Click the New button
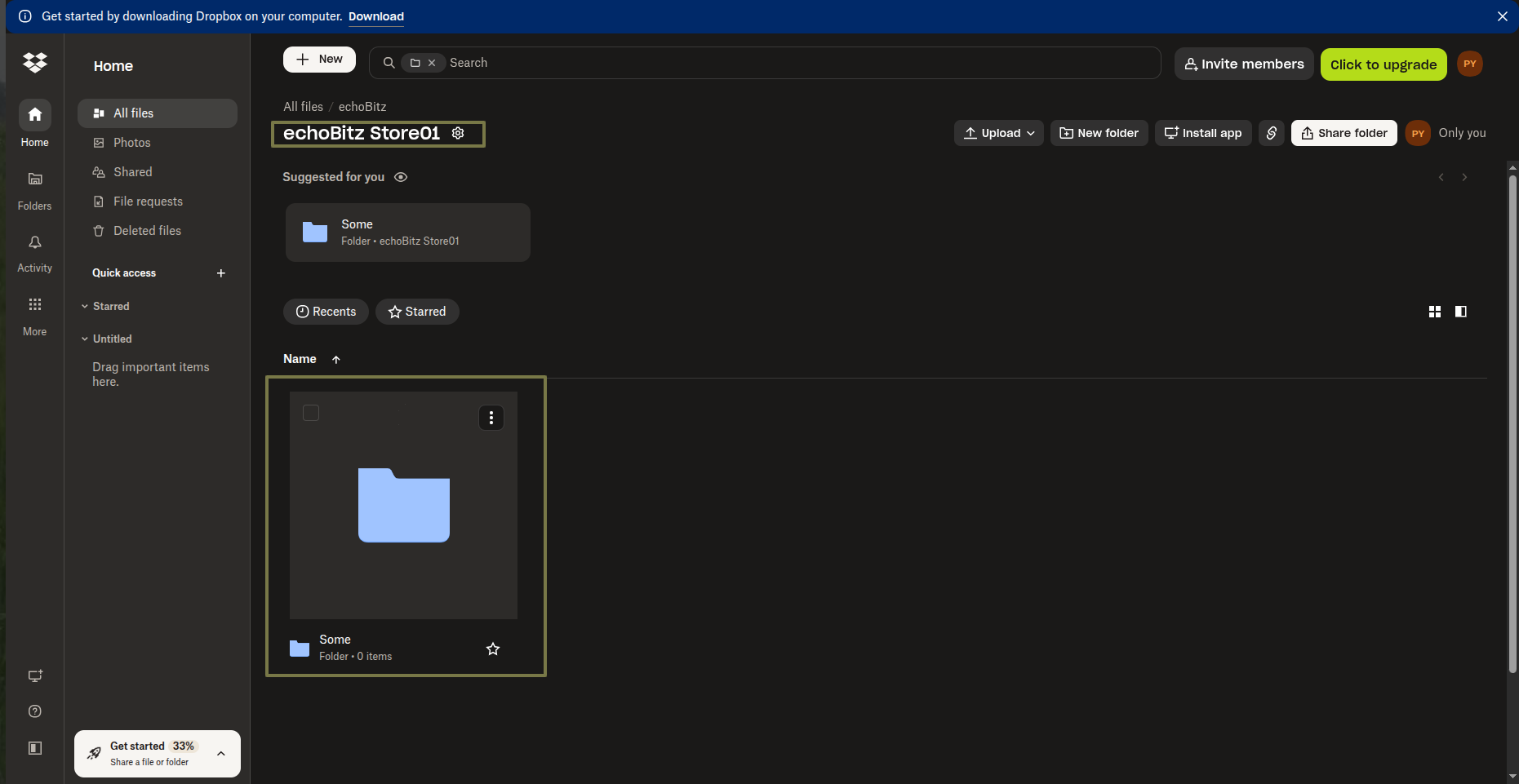1519x784 pixels. click(319, 60)
